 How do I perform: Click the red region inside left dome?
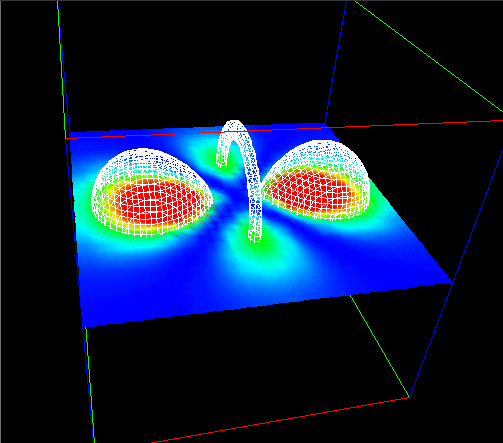157,201
